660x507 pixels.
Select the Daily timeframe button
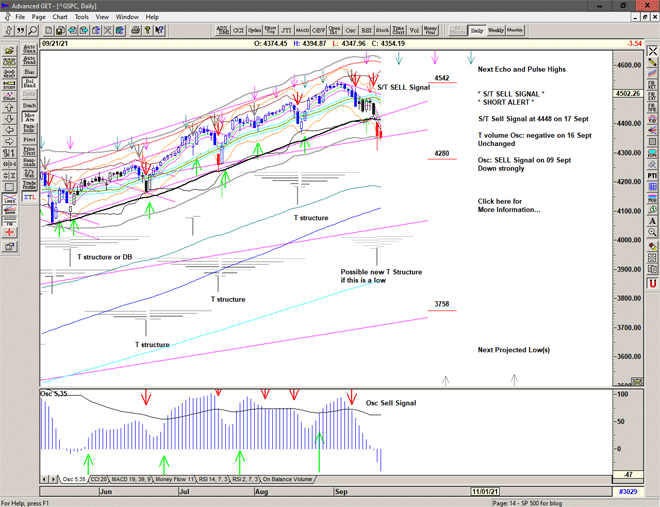pos(477,31)
